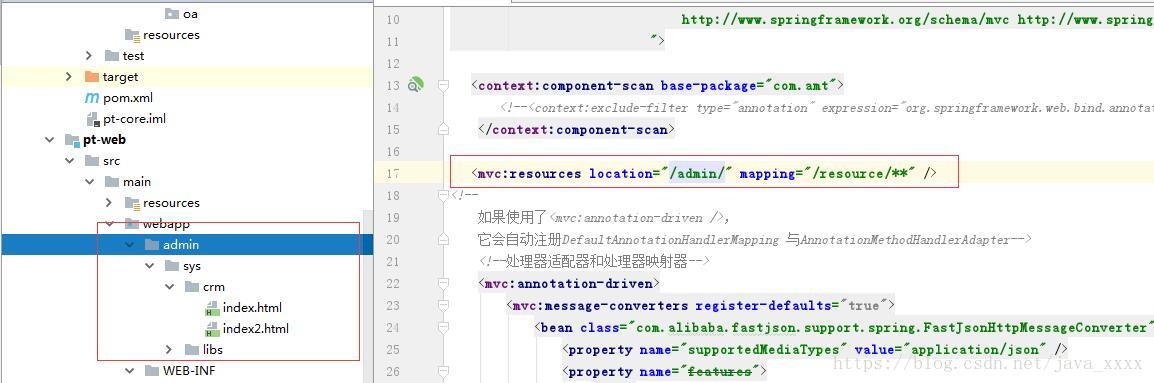
Task: Click the Maven icon beside pom.xml
Action: [91, 98]
